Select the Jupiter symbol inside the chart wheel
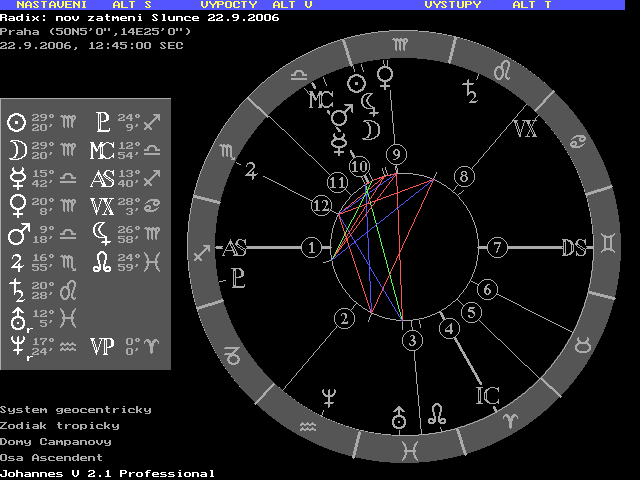The image size is (640, 480). (251, 173)
